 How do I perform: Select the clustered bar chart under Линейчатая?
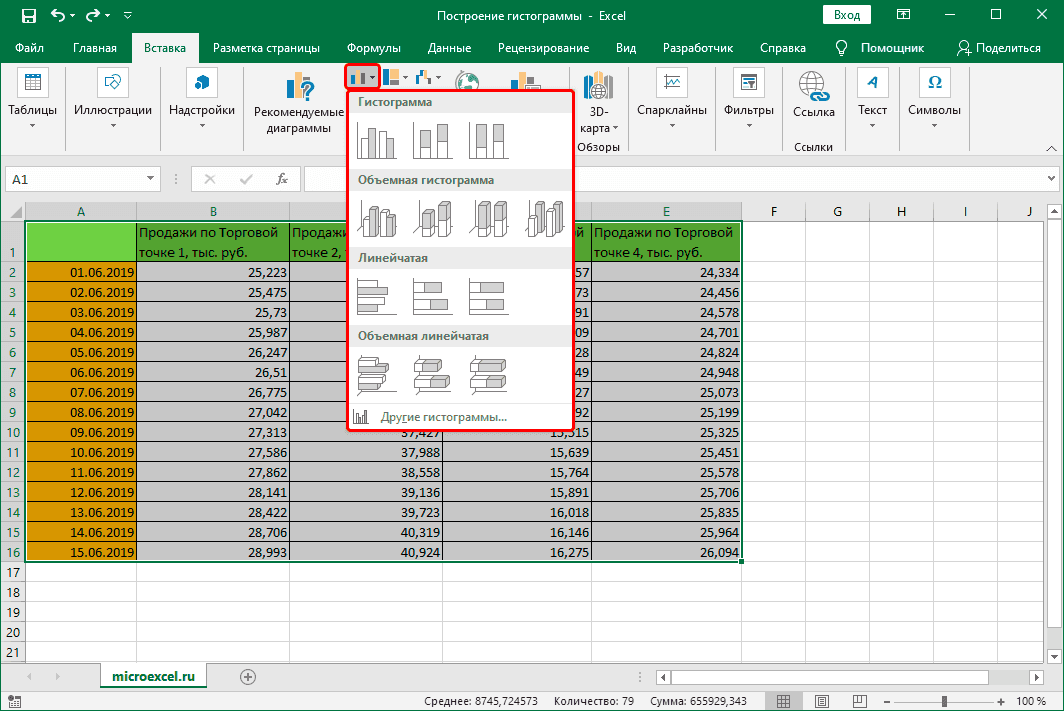pyautogui.click(x=377, y=297)
